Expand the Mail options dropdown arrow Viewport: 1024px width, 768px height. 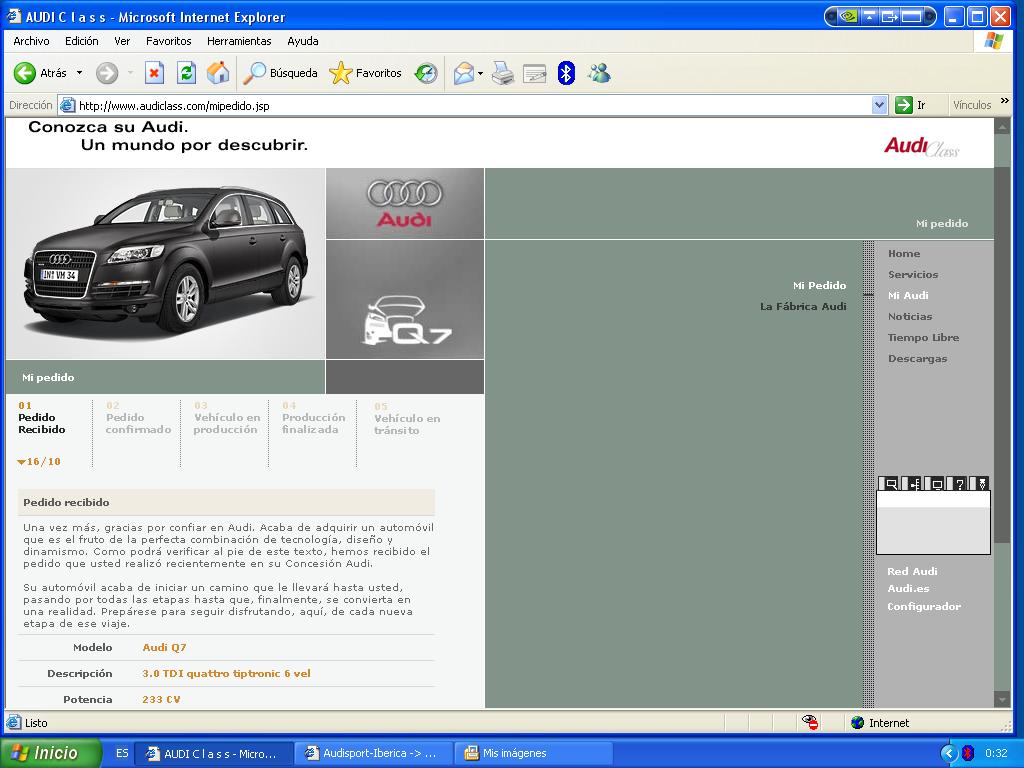[481, 73]
